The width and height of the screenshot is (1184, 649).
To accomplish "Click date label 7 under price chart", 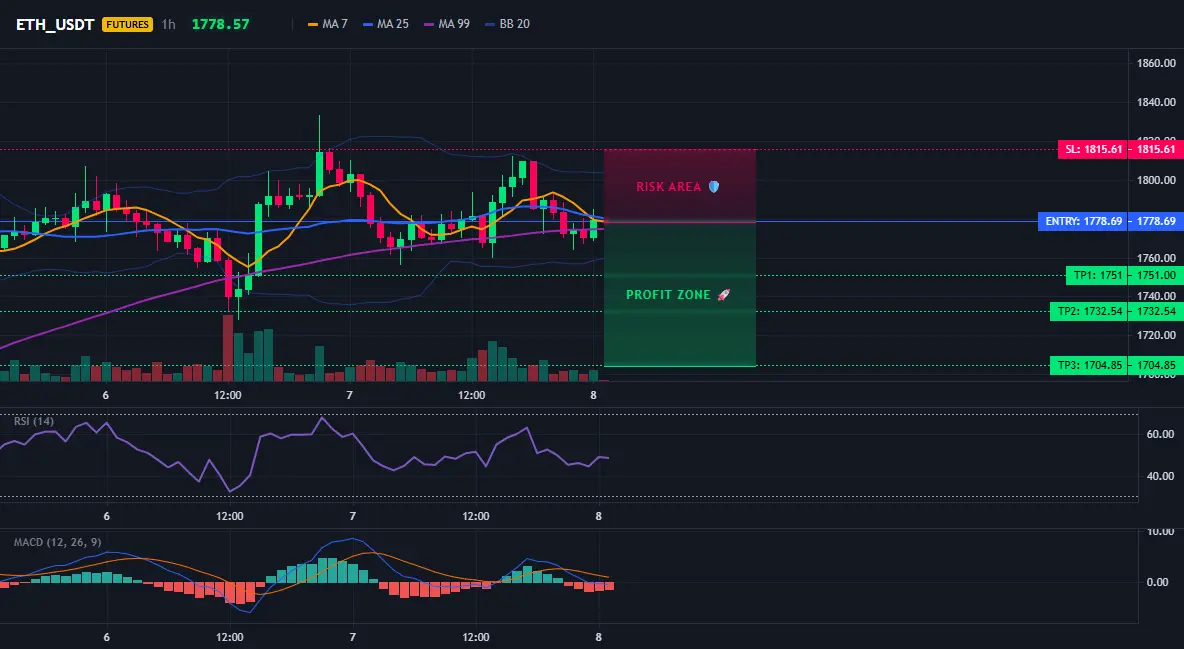I will [x=350, y=395].
